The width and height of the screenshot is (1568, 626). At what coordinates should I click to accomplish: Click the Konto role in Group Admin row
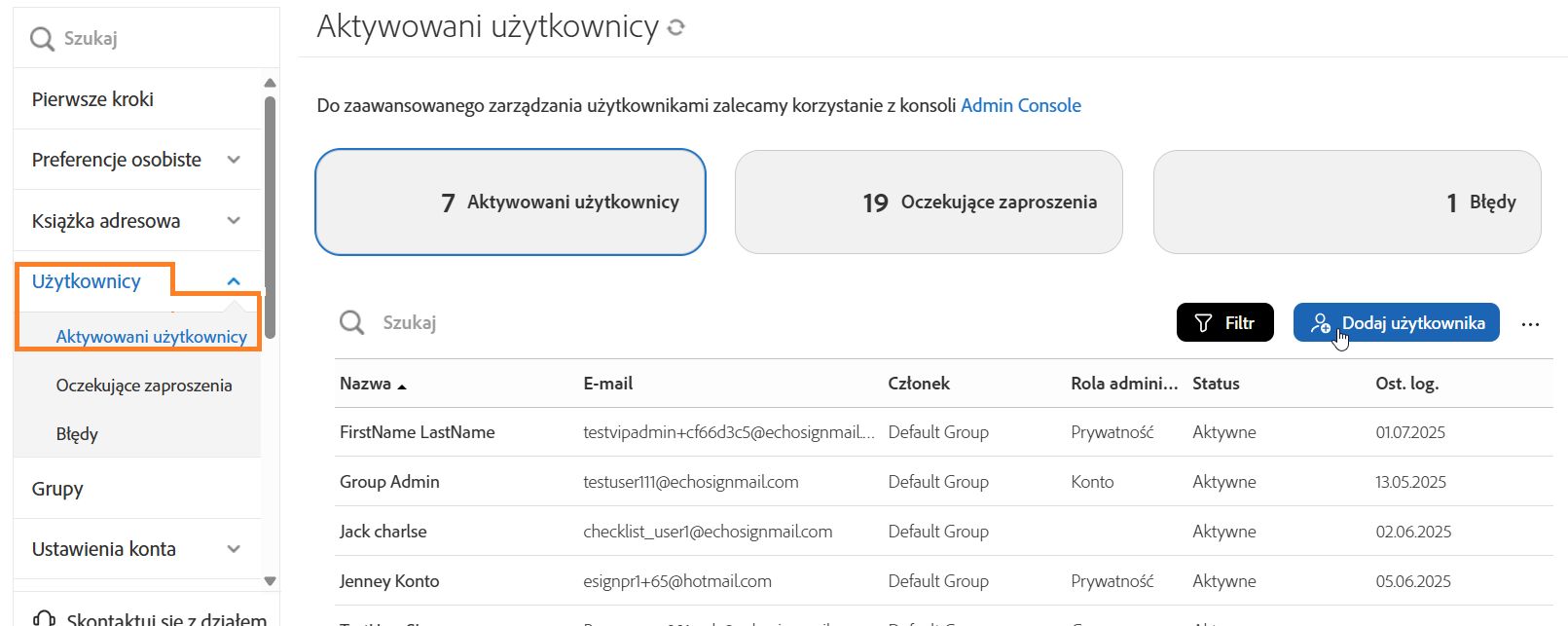coord(1092,482)
